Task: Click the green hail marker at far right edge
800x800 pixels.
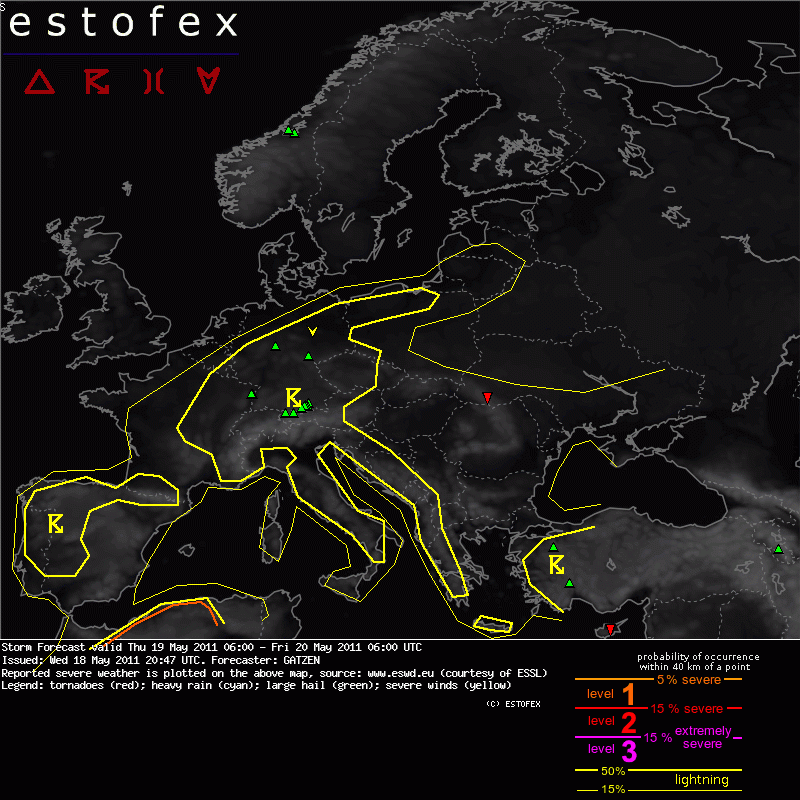Action: (x=778, y=548)
